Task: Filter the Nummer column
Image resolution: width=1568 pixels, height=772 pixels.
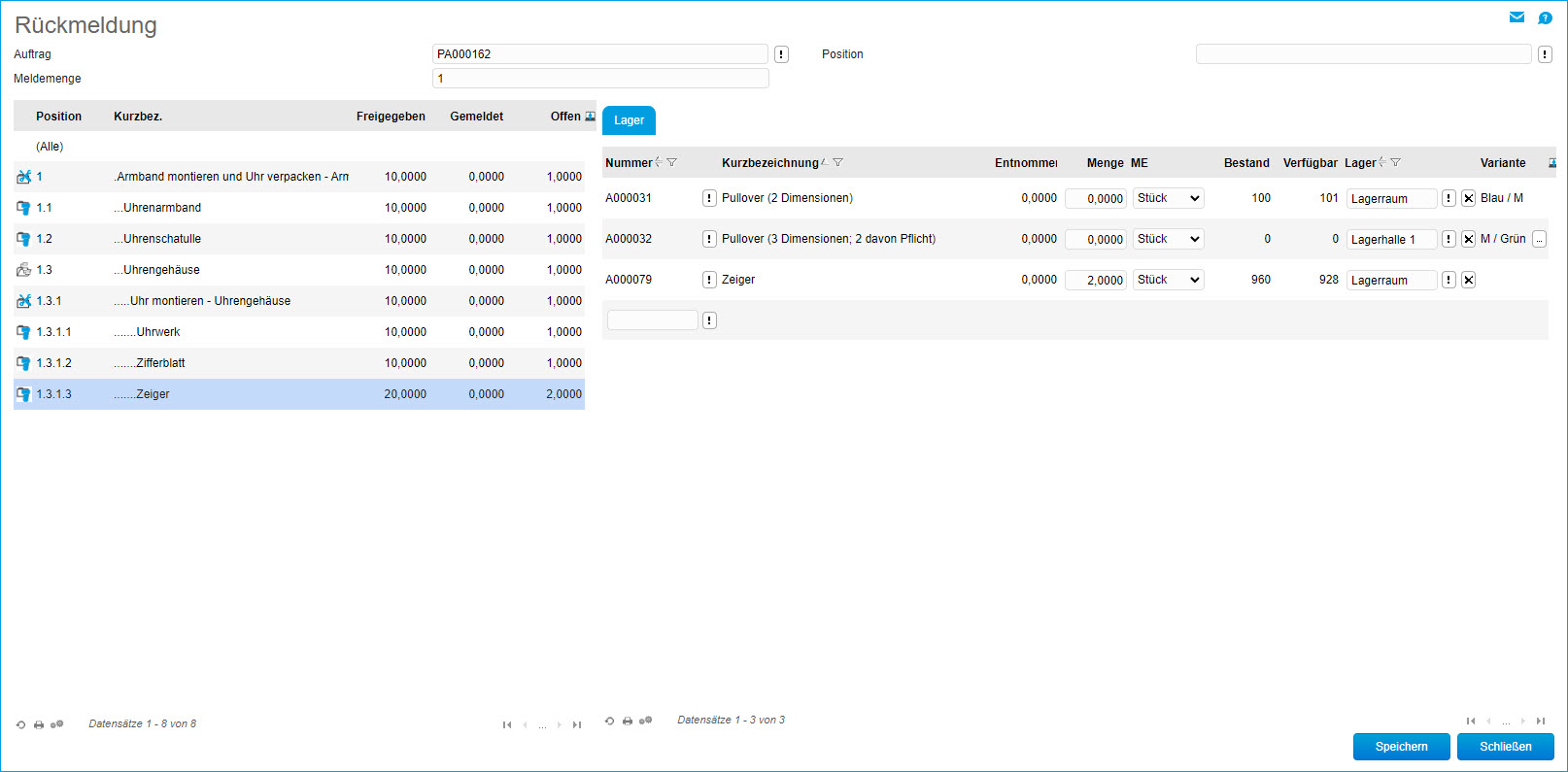Action: coord(671,162)
